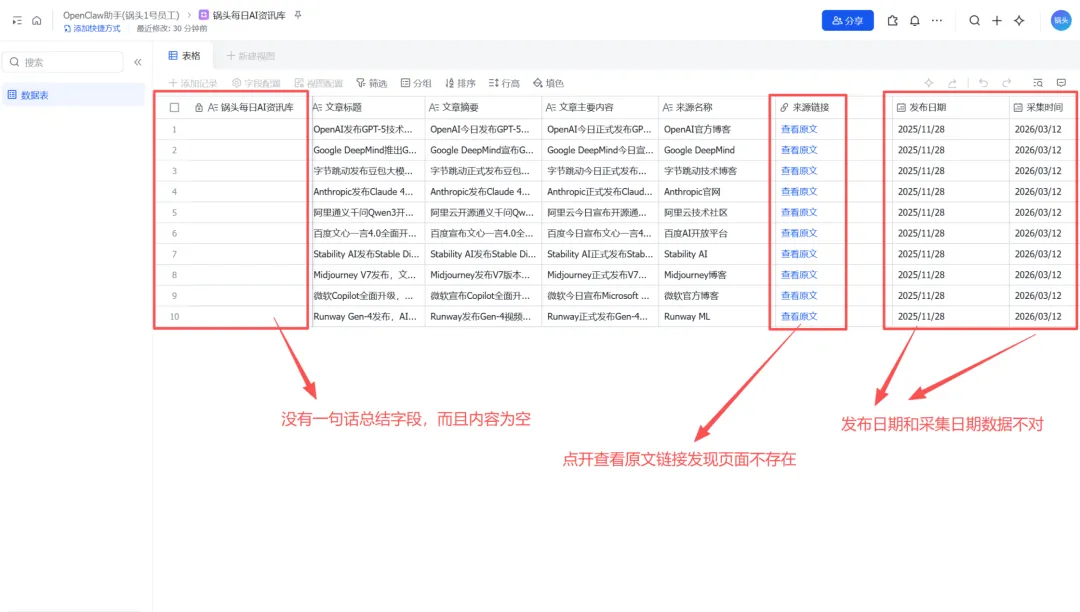
Task: Select row number 10
Action: coord(174,317)
